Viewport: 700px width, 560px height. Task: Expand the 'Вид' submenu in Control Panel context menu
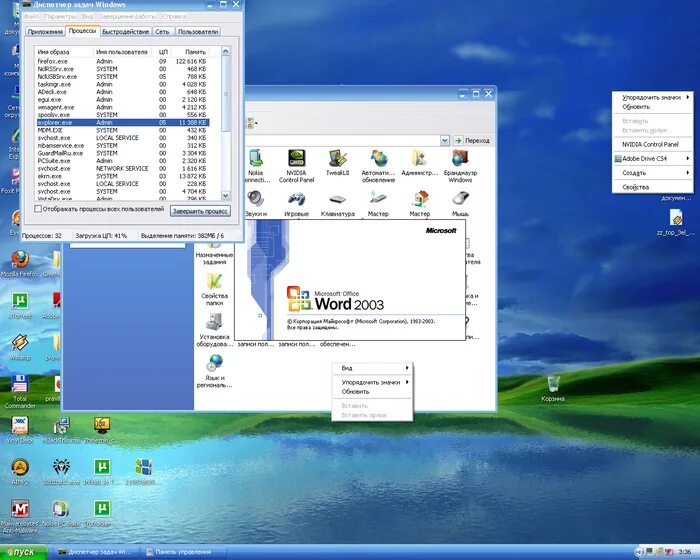coord(373,368)
